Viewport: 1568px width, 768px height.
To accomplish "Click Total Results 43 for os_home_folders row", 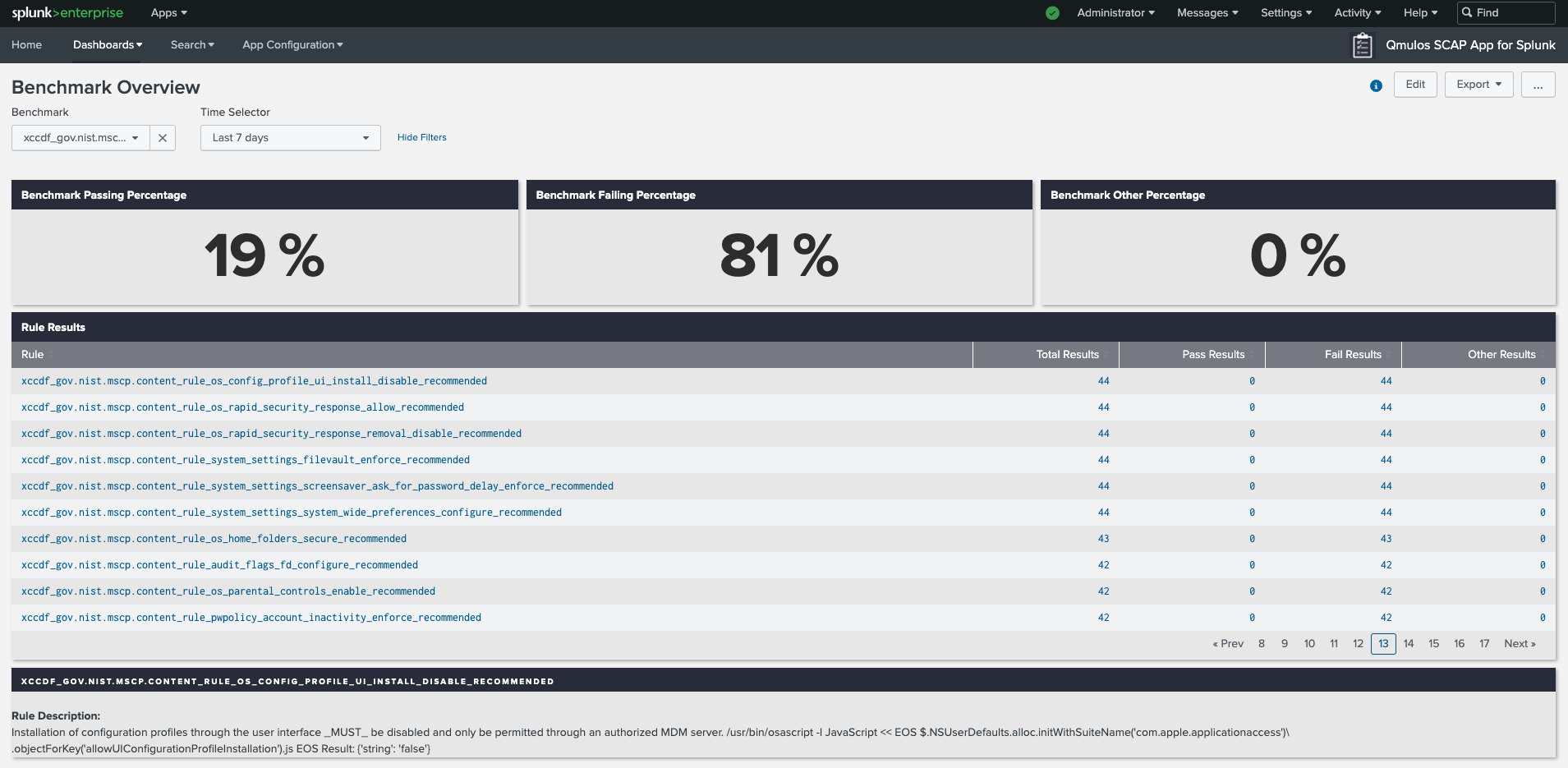I will pos(1103,539).
